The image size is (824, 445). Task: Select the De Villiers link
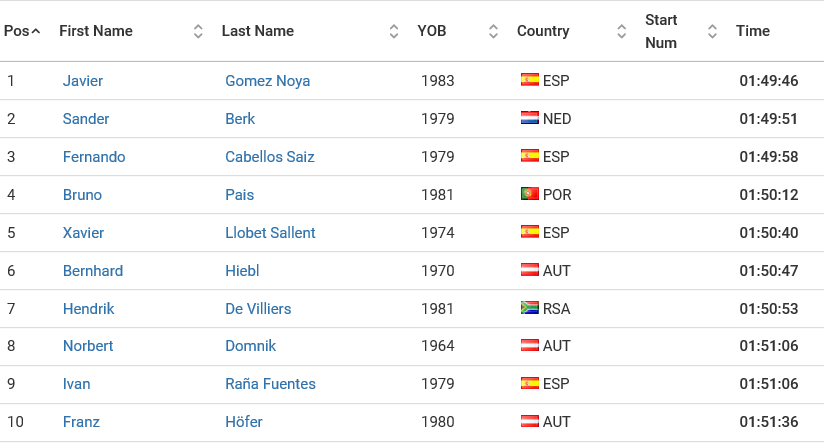[x=258, y=308]
